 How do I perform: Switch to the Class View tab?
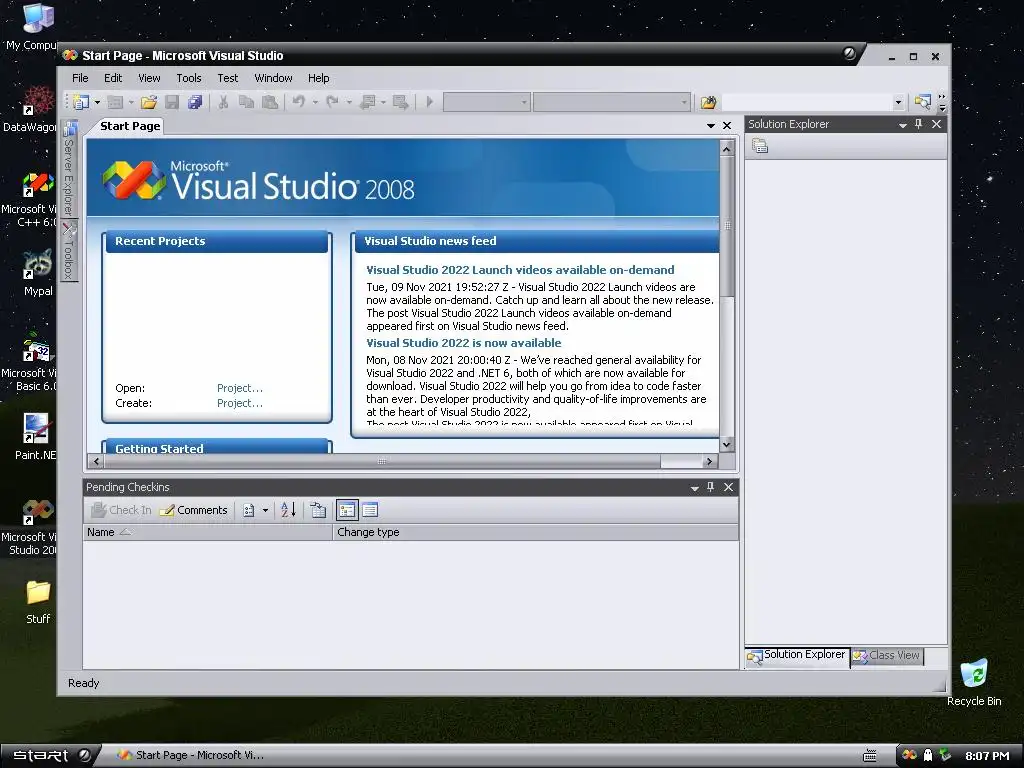click(x=887, y=655)
